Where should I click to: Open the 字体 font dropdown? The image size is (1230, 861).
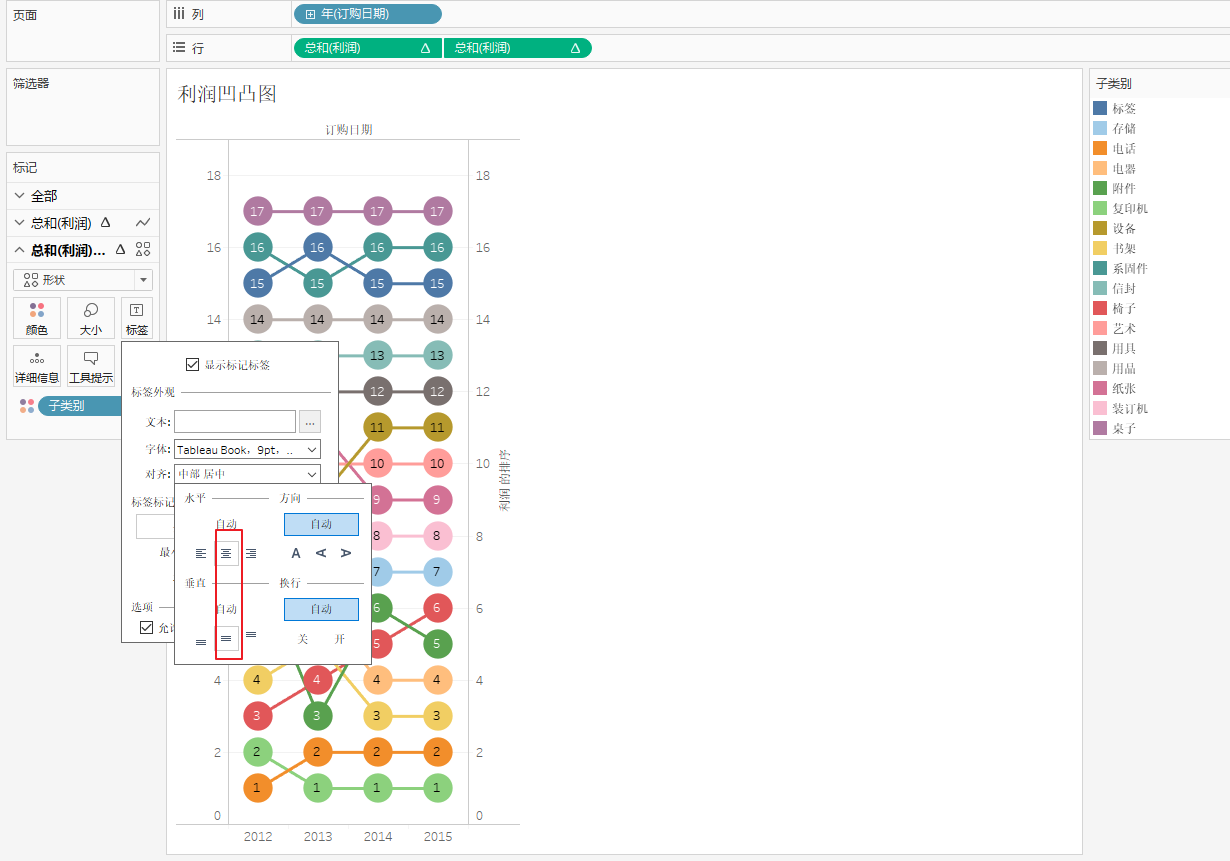[247, 450]
